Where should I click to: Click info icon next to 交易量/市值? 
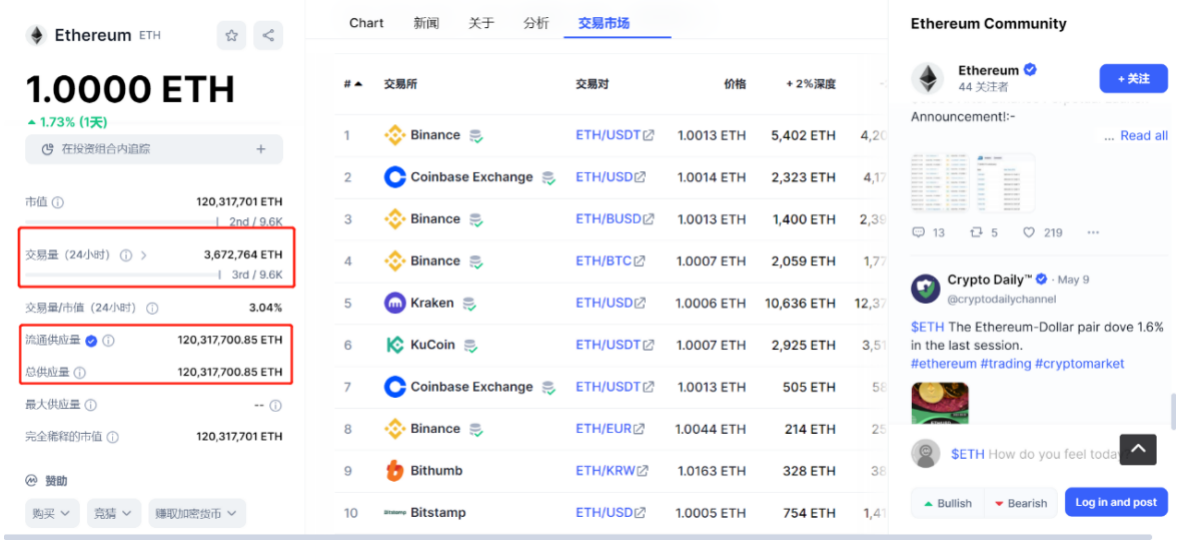click(152, 308)
